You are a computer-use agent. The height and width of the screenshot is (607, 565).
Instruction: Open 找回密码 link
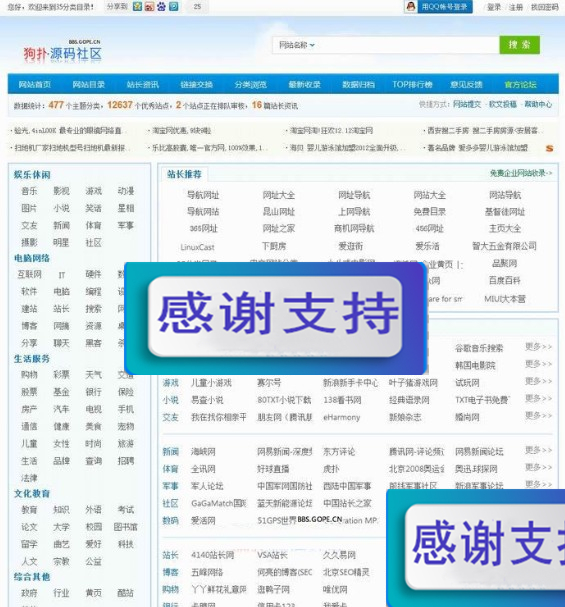[x=544, y=7]
